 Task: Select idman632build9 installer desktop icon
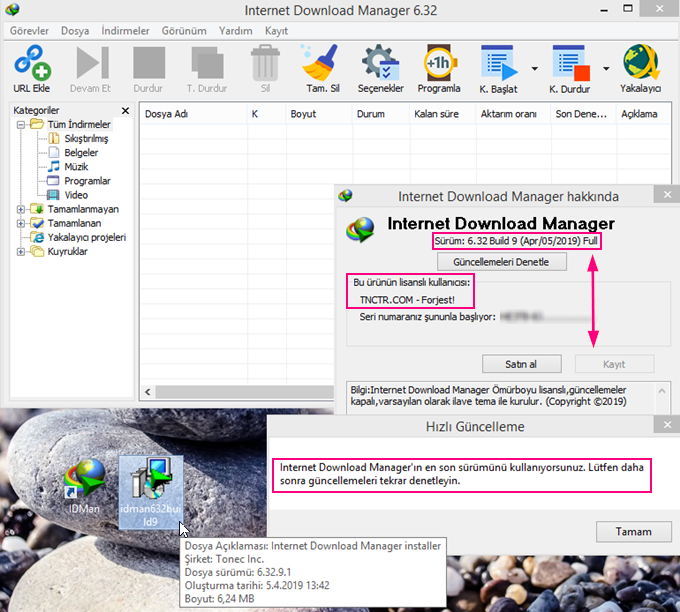[150, 492]
